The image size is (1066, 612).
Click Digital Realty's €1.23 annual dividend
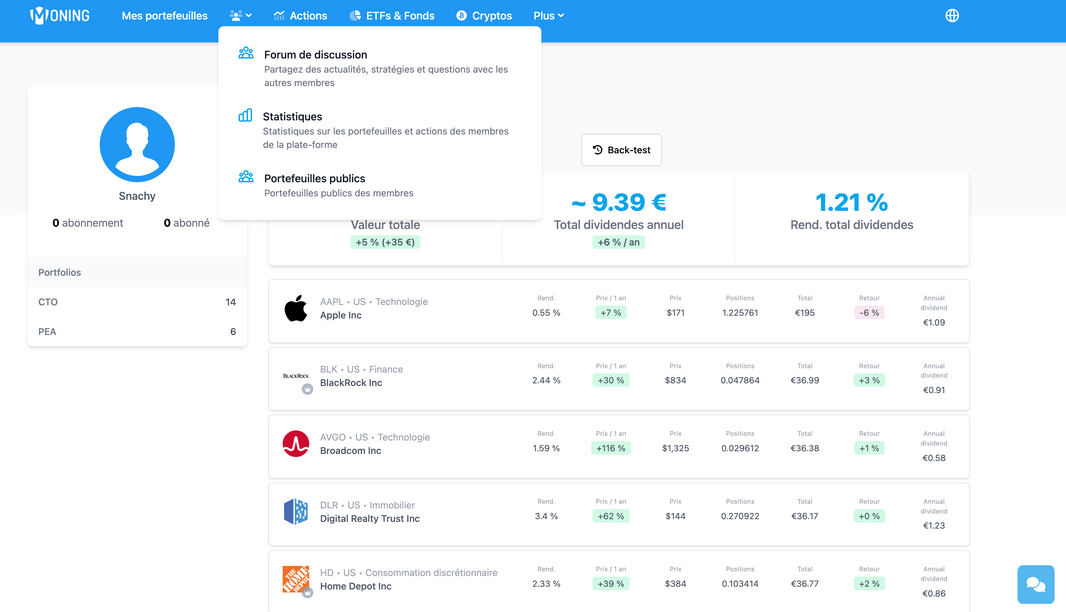tap(933, 526)
